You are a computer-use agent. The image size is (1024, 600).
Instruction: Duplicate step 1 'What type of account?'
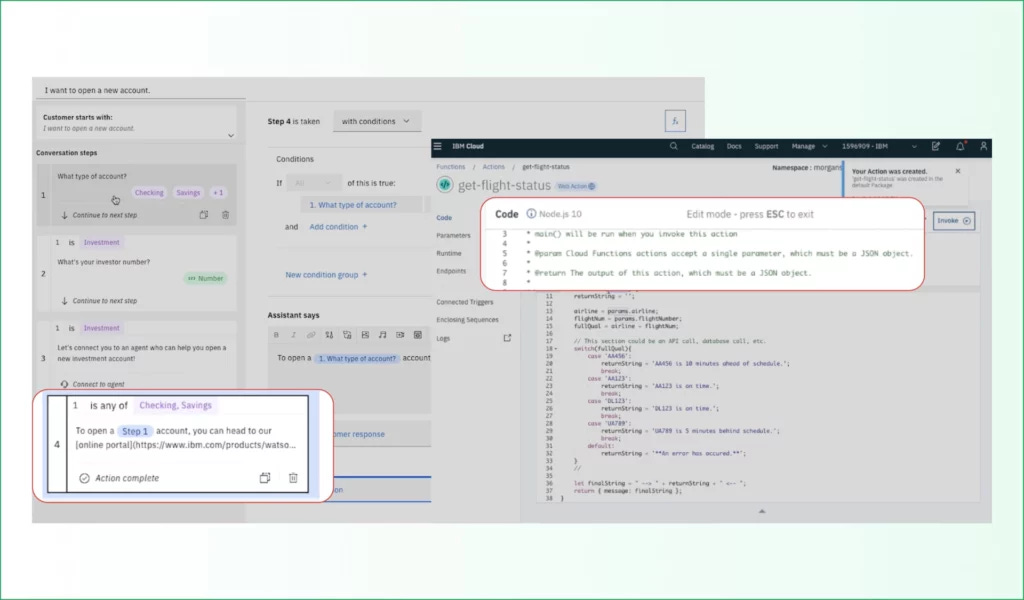click(x=204, y=215)
